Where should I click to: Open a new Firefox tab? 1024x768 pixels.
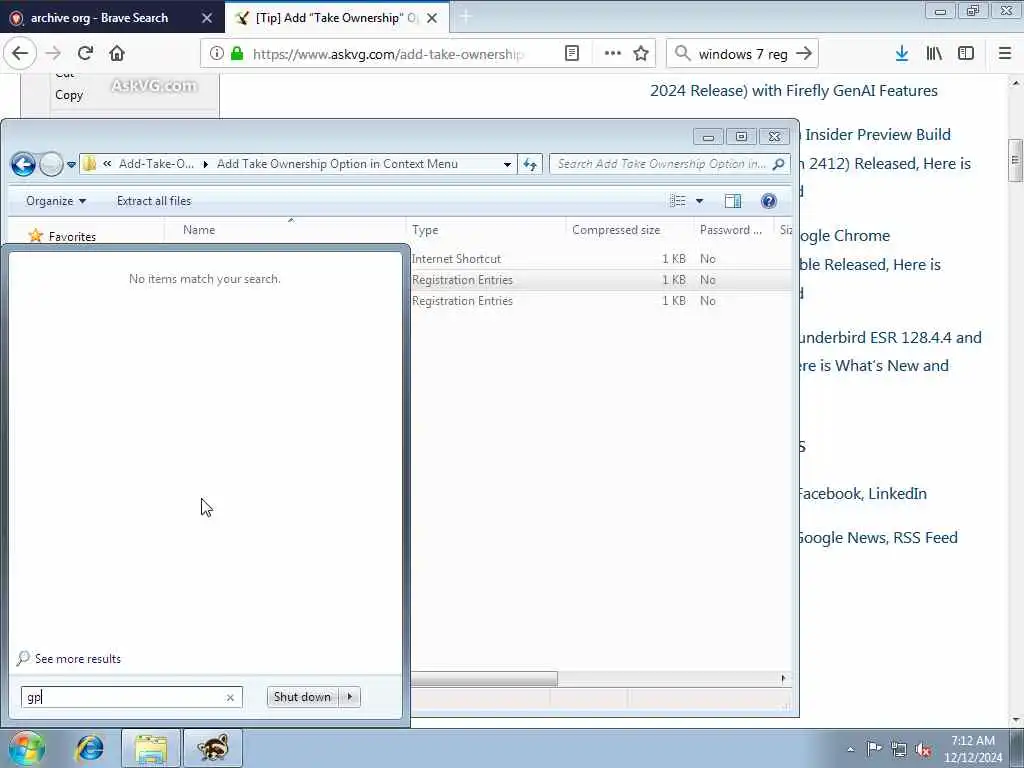click(466, 18)
